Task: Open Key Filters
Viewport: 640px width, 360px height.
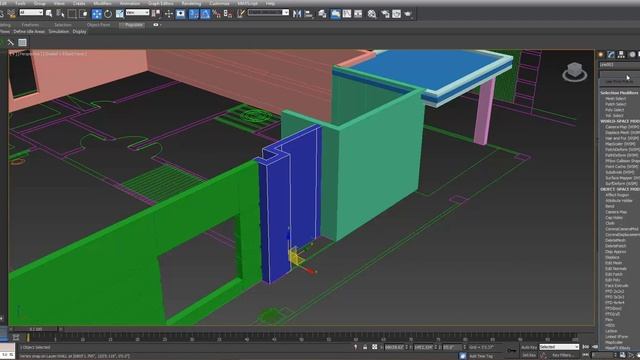Action: point(562,355)
